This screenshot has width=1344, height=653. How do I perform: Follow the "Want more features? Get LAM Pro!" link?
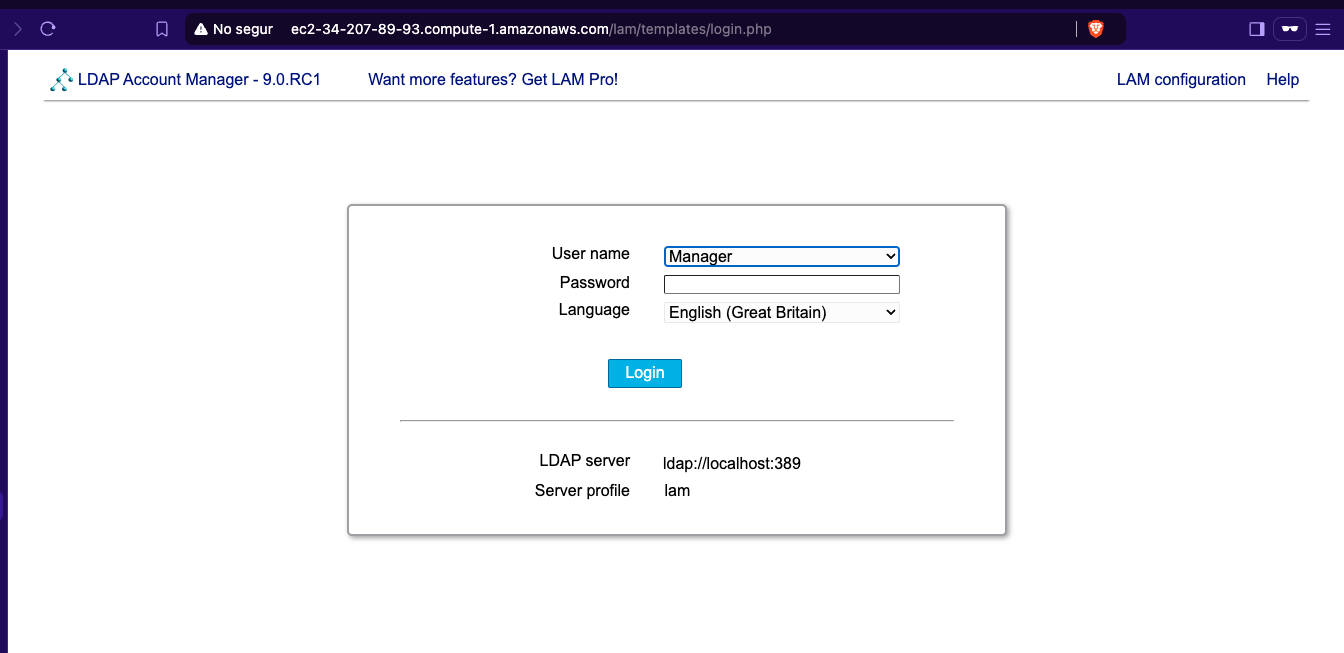point(493,80)
